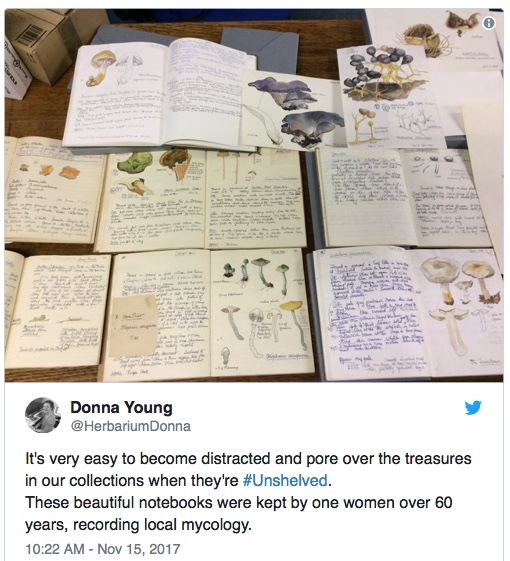The image size is (510, 561).
Task: Click the blue-ink handwritten notebook page
Action: [370, 313]
